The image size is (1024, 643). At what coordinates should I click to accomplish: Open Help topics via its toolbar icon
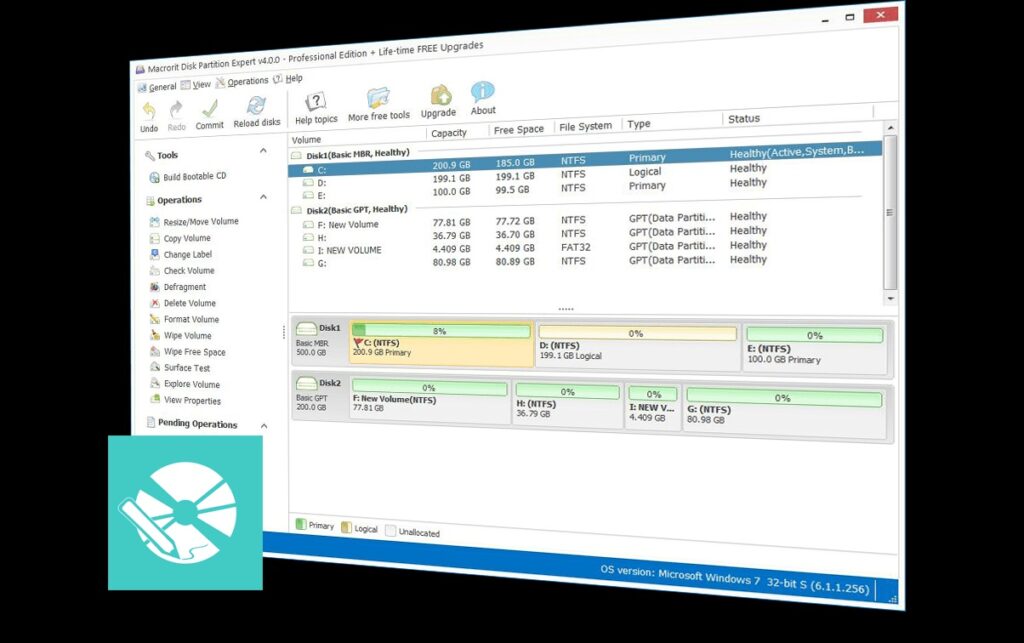click(x=315, y=98)
